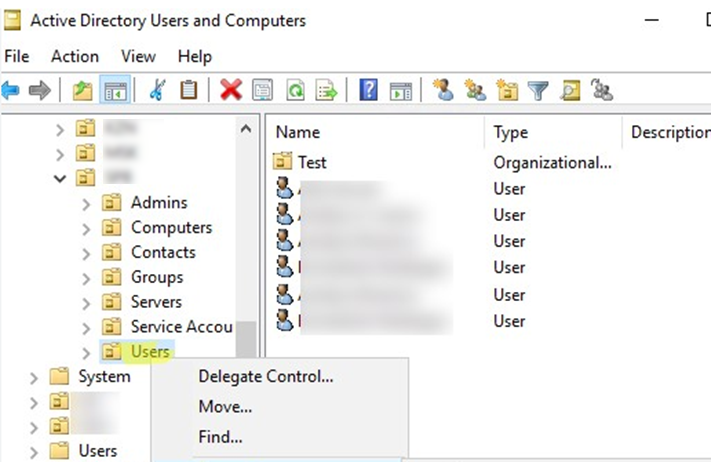This screenshot has height=462, width=711.
Task: Select System container in the tree
Action: pos(104,376)
